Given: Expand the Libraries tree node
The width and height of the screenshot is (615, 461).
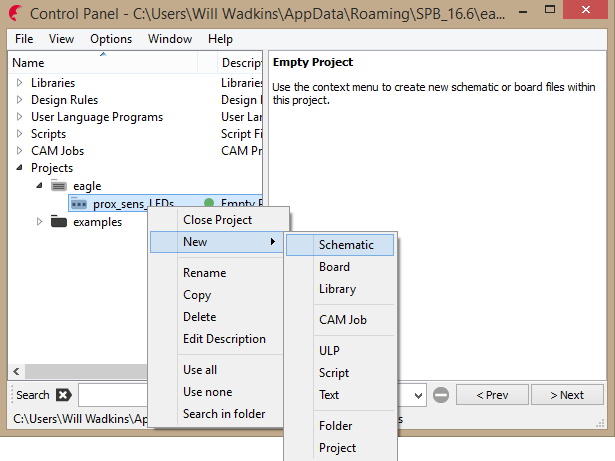Looking at the screenshot, I should (x=19, y=83).
